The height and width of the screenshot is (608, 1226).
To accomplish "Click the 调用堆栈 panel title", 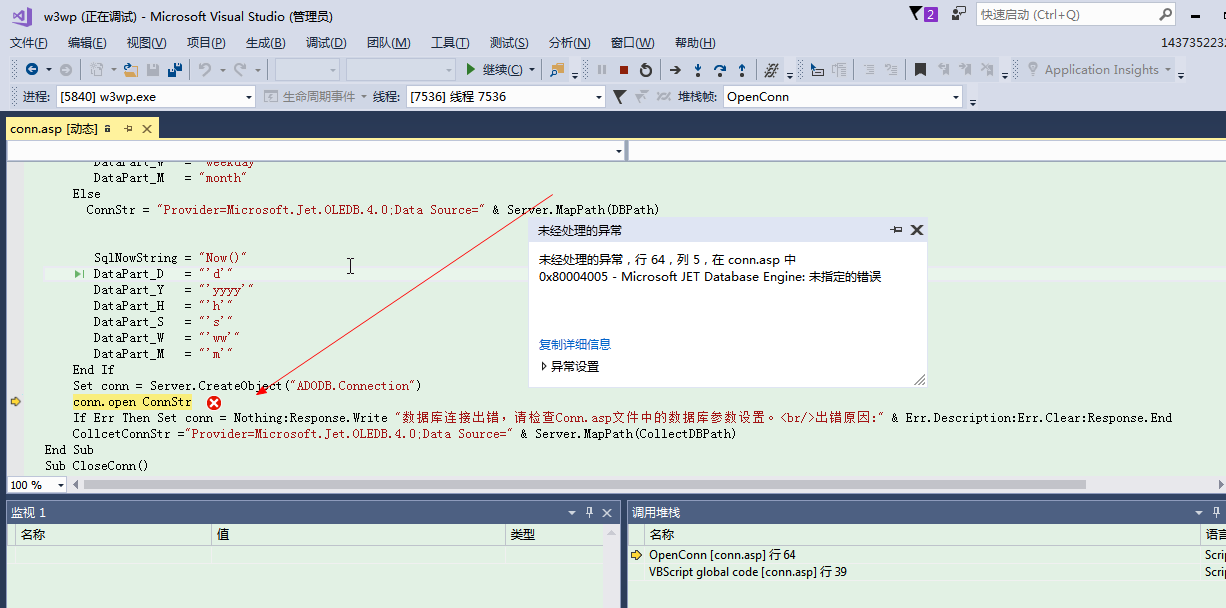I will [x=656, y=512].
